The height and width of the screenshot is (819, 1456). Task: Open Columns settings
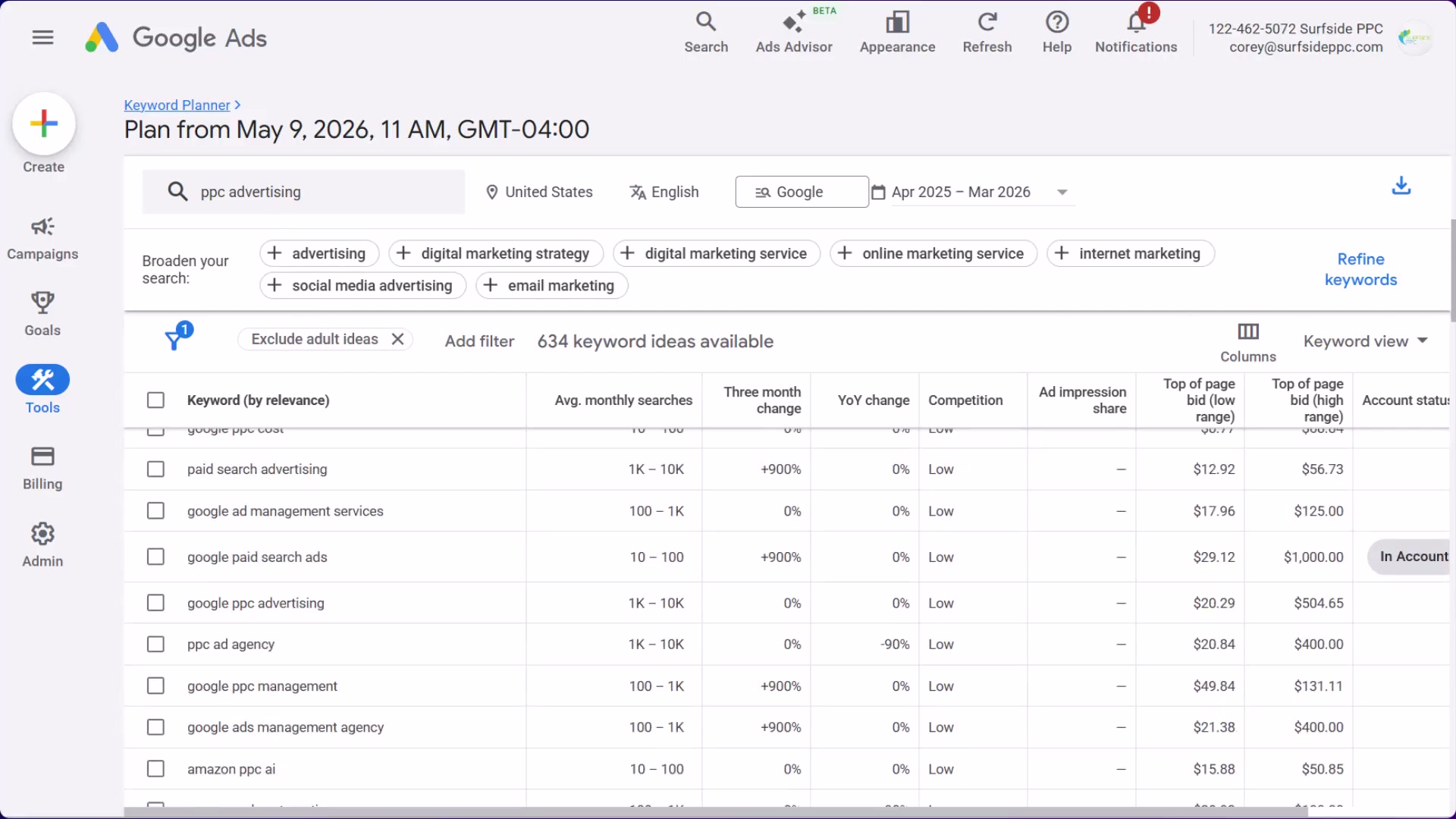(1247, 342)
